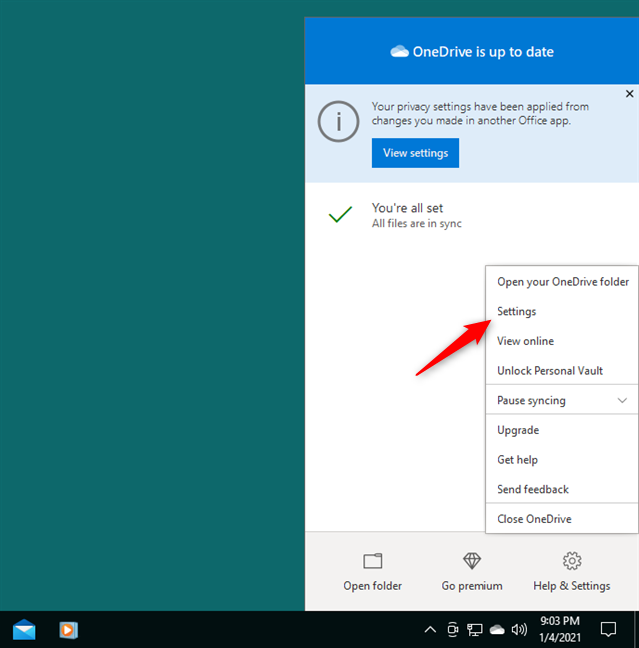
Task: Click the Help & Settings gear icon
Action: click(572, 561)
